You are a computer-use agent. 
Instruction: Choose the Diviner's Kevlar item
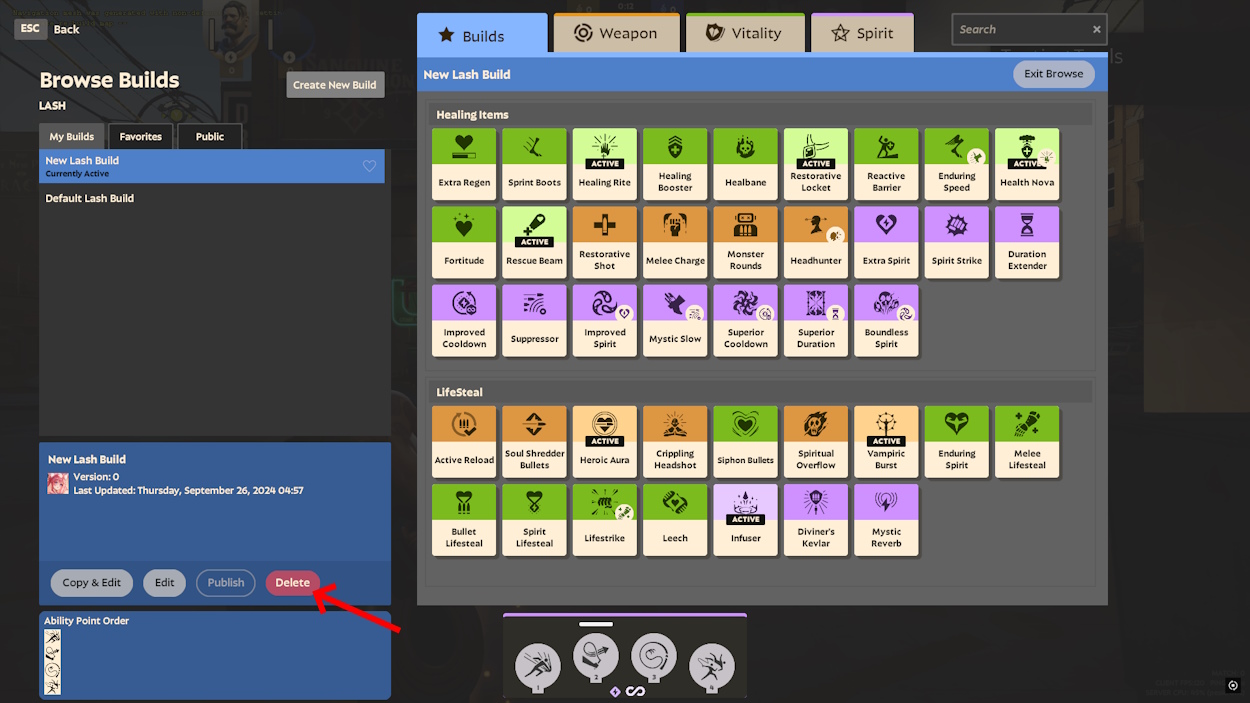[816, 520]
